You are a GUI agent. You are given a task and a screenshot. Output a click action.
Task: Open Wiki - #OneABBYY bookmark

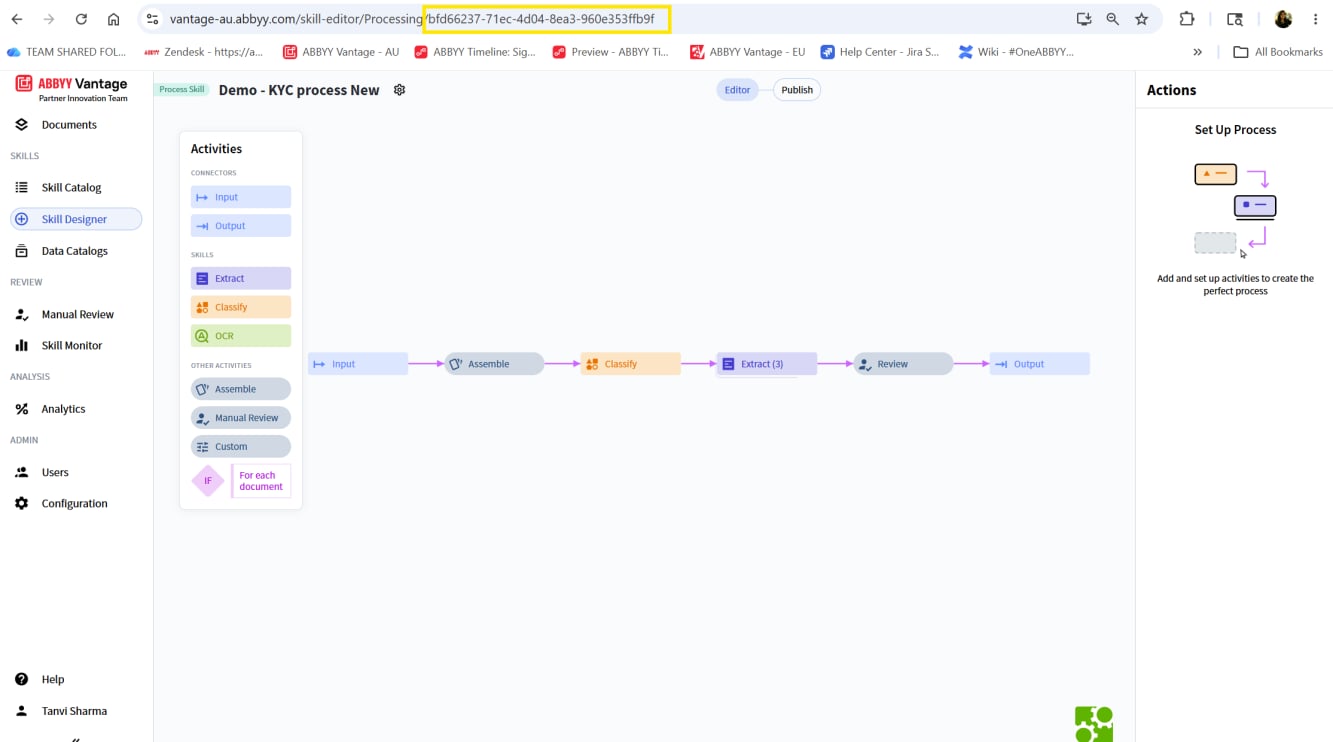1016,52
